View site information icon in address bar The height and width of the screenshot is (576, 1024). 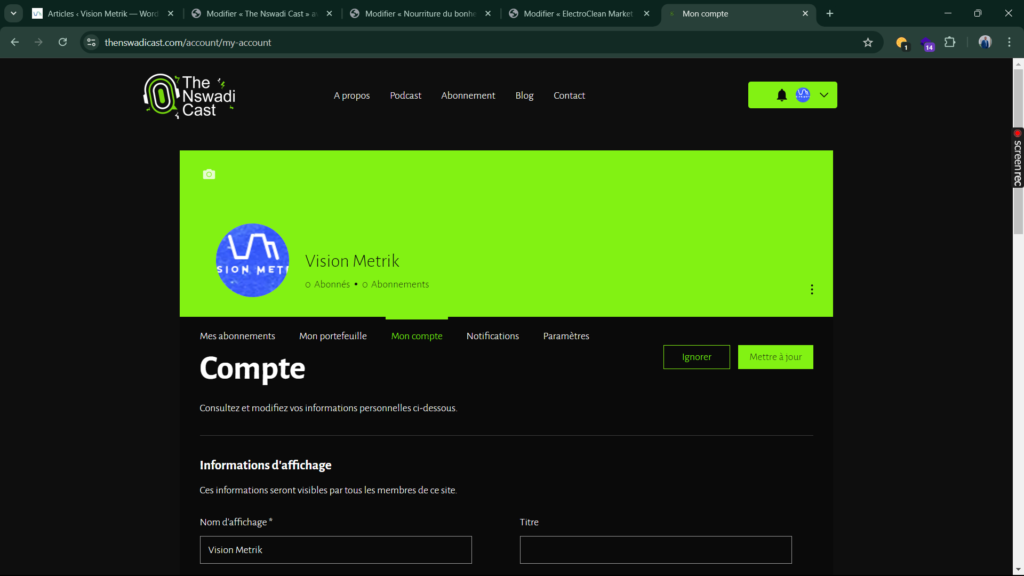point(91,42)
